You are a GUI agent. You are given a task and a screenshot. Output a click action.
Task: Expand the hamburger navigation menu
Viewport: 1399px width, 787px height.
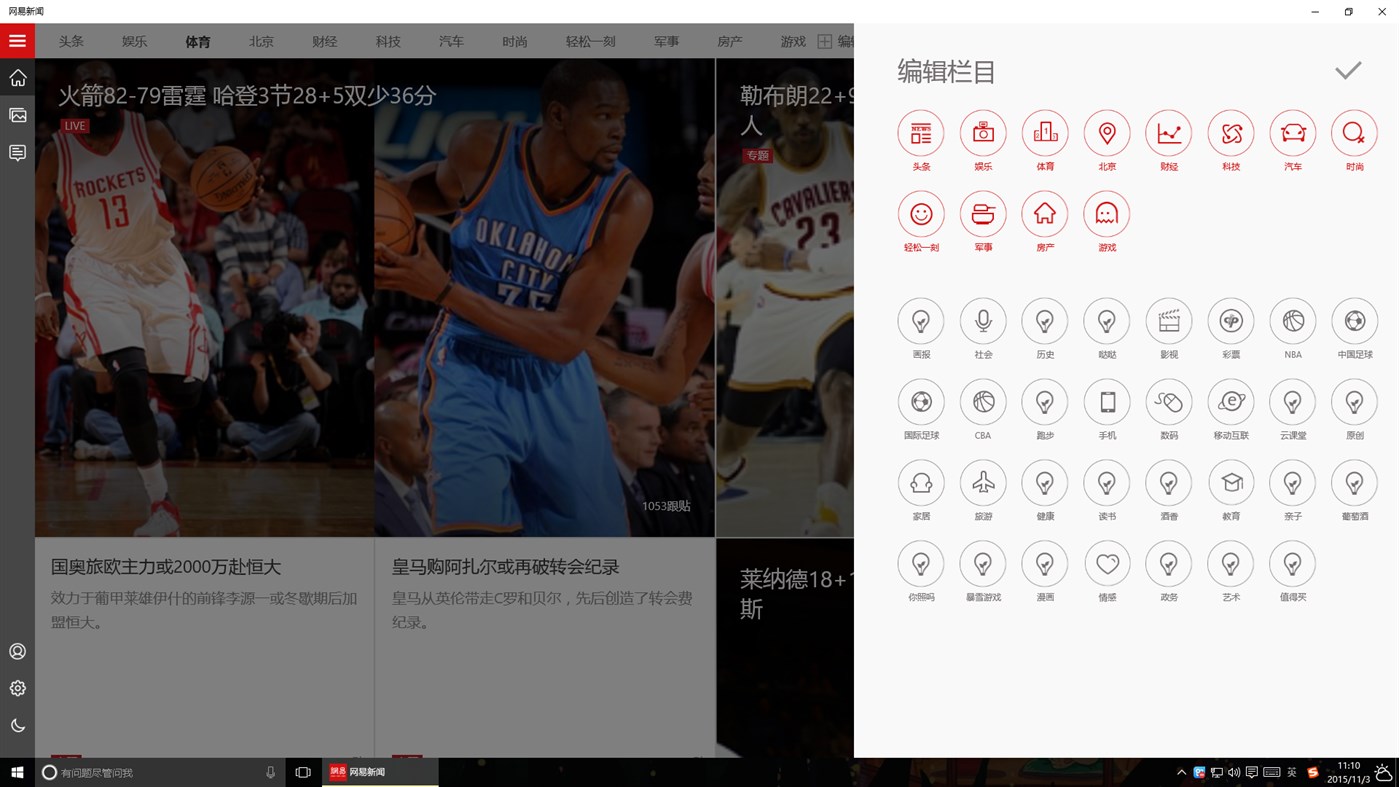coord(17,40)
